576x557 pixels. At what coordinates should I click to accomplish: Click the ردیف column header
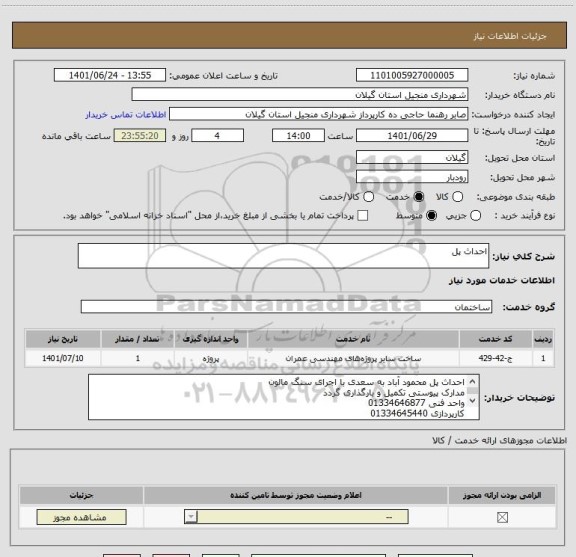[543, 339]
